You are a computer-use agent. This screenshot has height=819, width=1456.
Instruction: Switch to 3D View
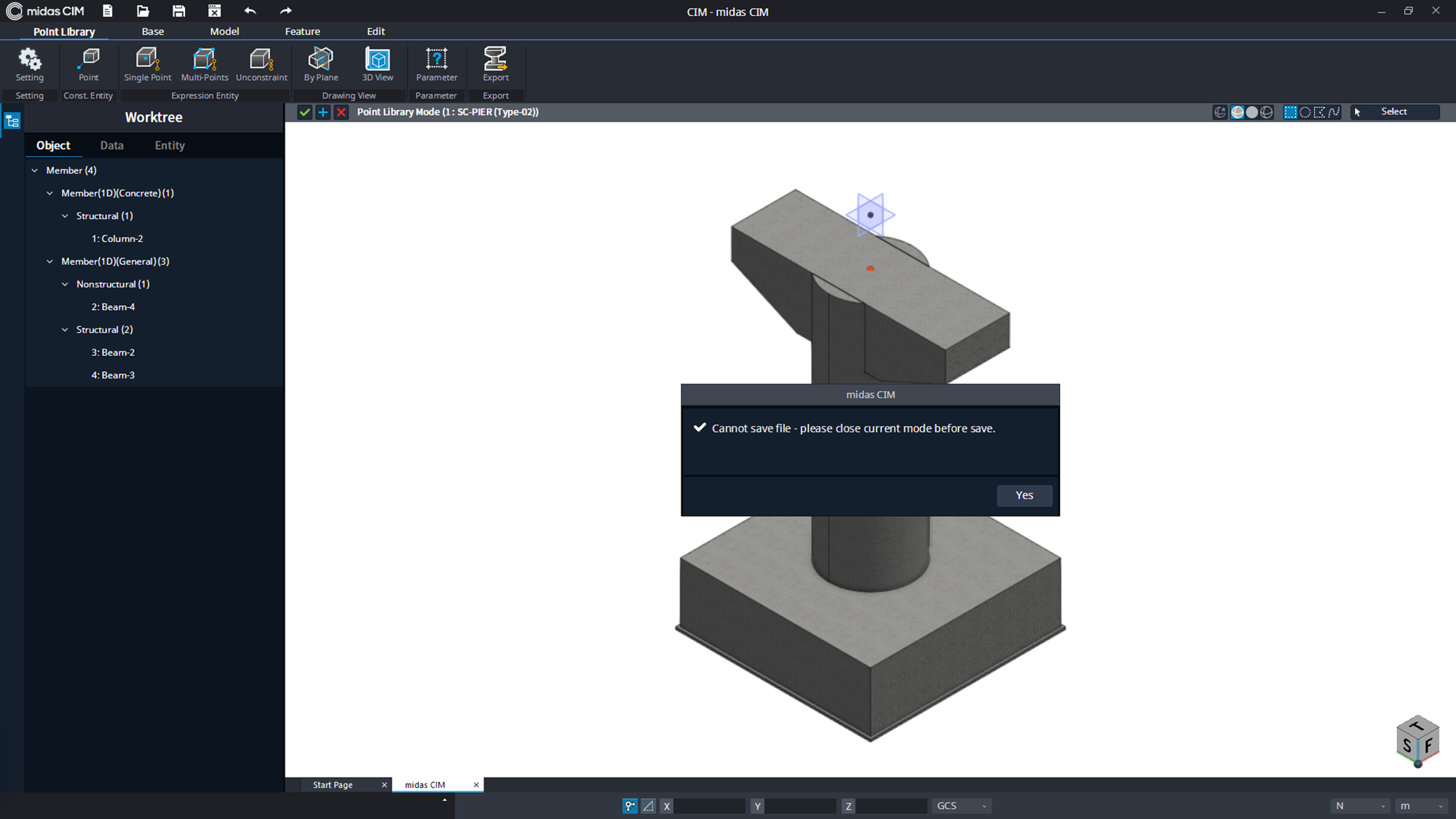(378, 64)
